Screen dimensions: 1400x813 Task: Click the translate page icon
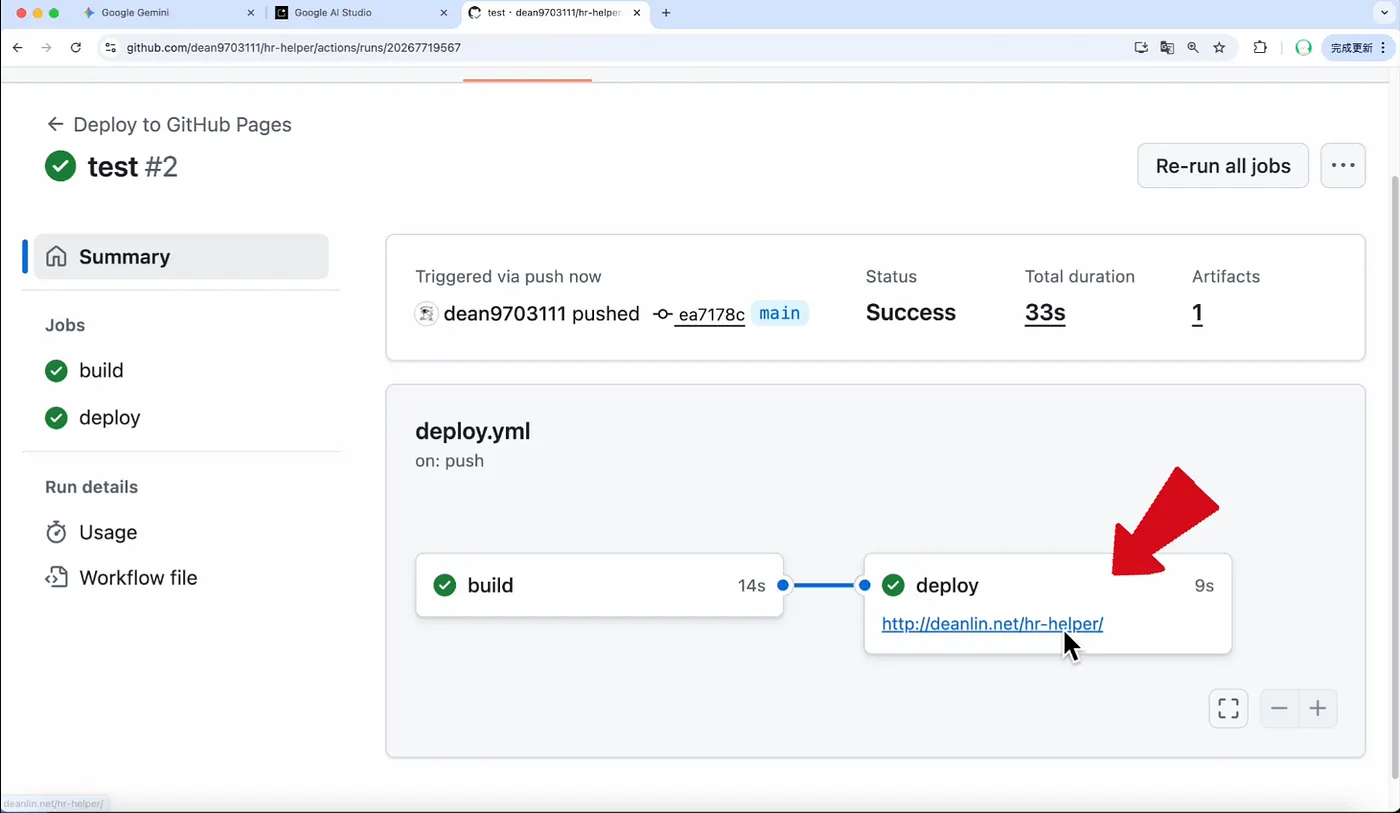tap(1167, 47)
